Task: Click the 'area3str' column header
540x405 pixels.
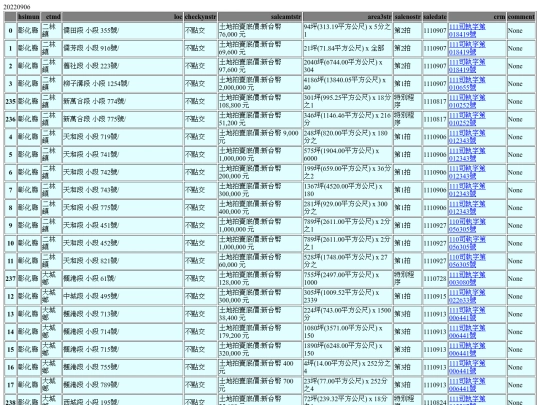Action: click(x=347, y=17)
